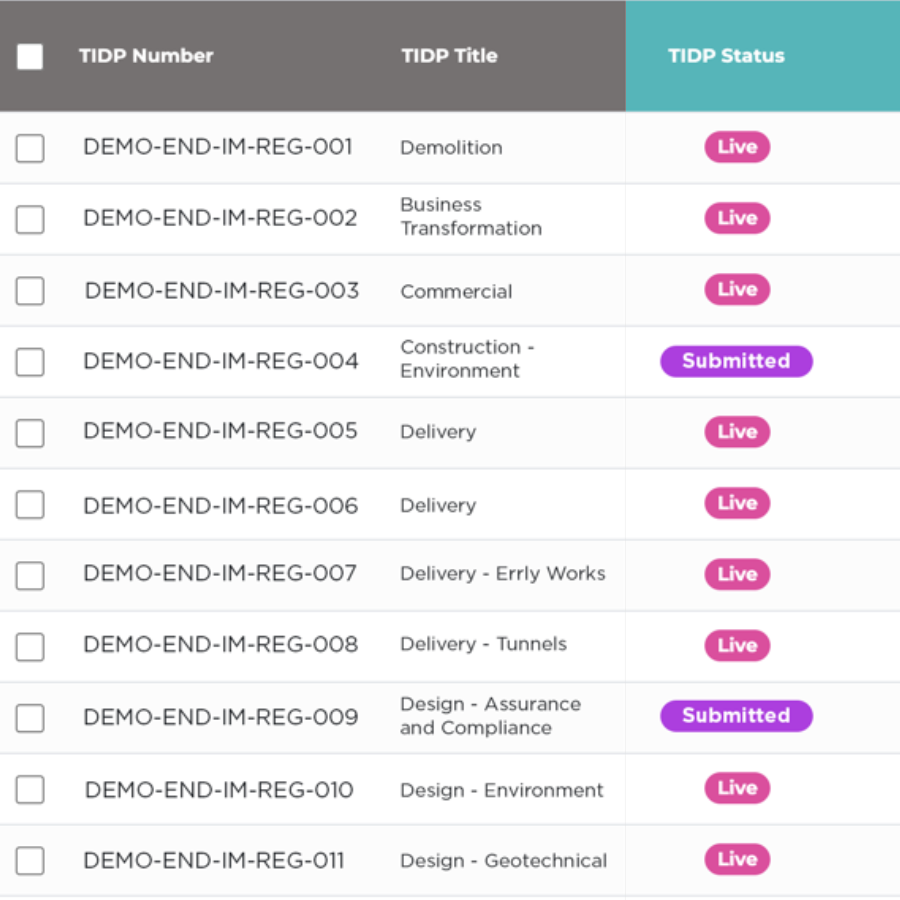Click the Live status for Delivery - Tunnels

pos(737,645)
